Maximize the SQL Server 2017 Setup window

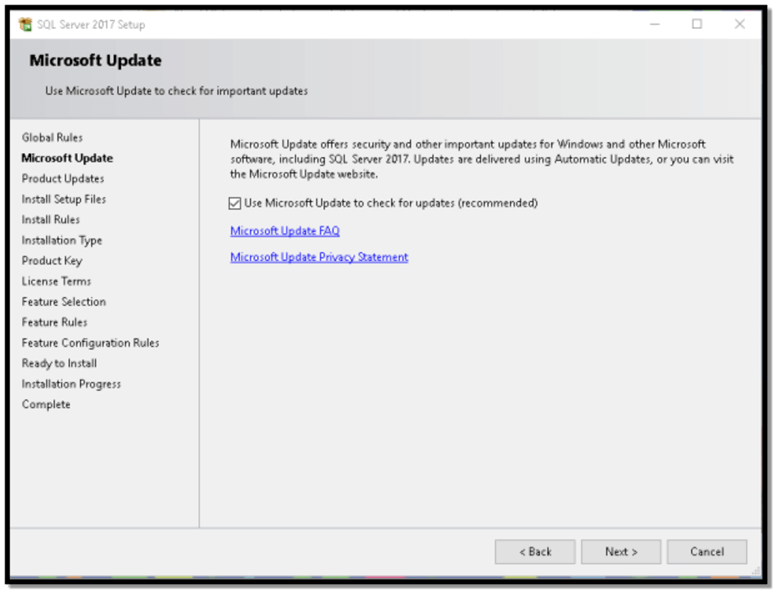(697, 24)
